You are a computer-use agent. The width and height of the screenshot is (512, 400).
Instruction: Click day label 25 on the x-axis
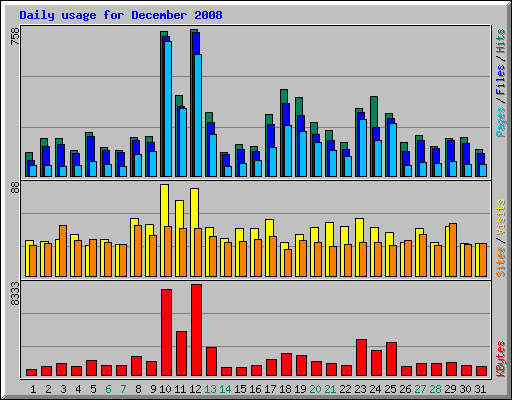(390, 389)
